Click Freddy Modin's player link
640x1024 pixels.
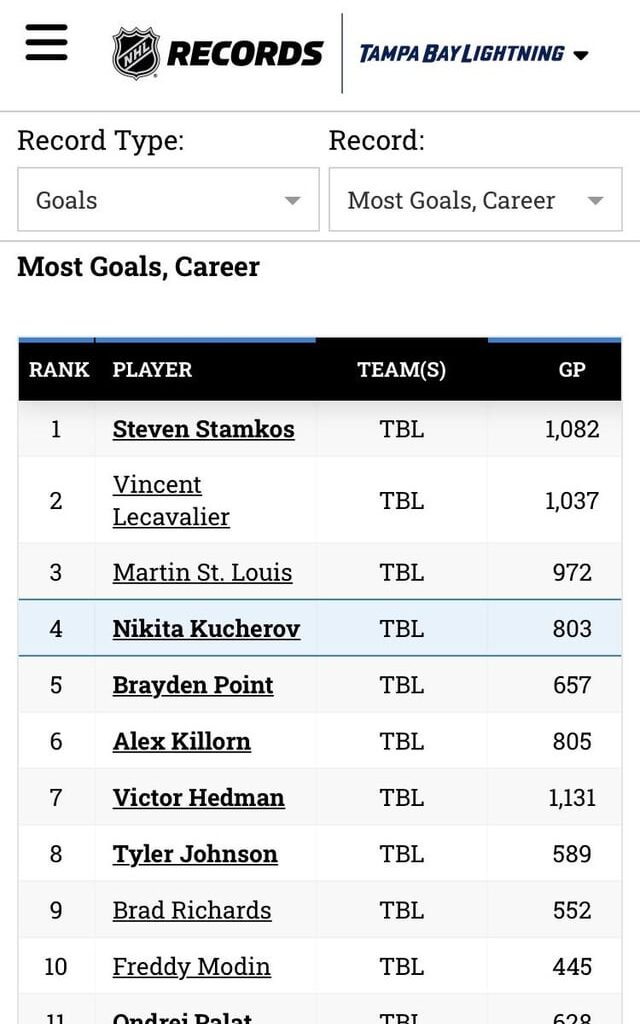pyautogui.click(x=191, y=967)
